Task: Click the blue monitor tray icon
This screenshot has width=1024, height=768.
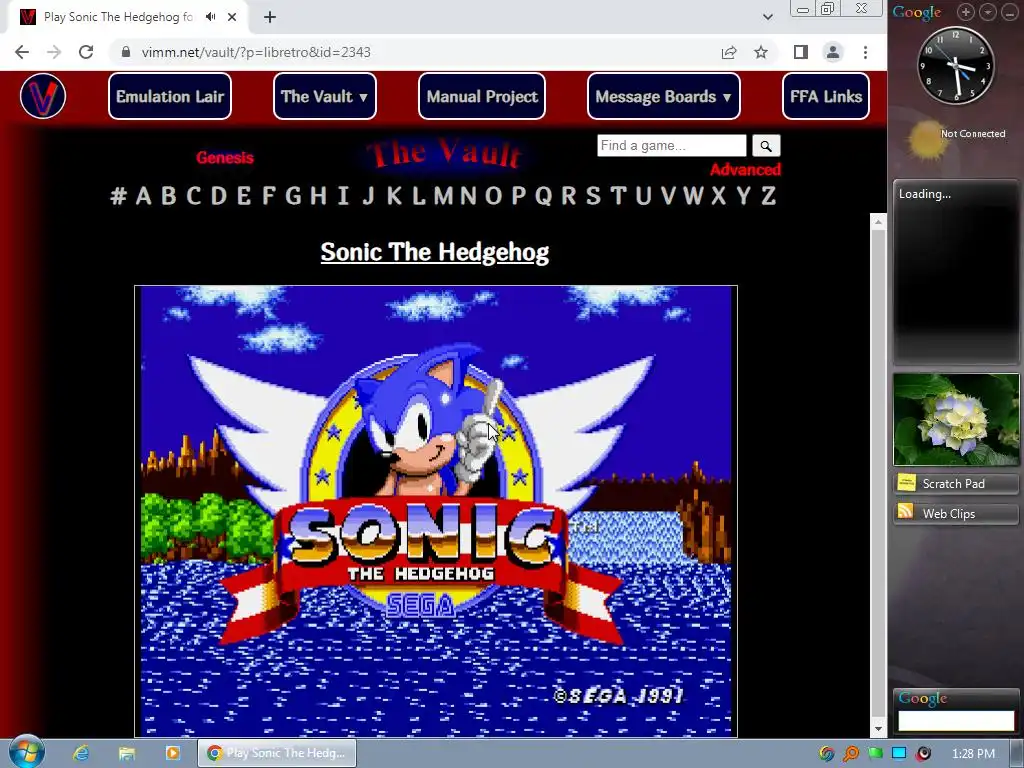Action: (x=899, y=753)
